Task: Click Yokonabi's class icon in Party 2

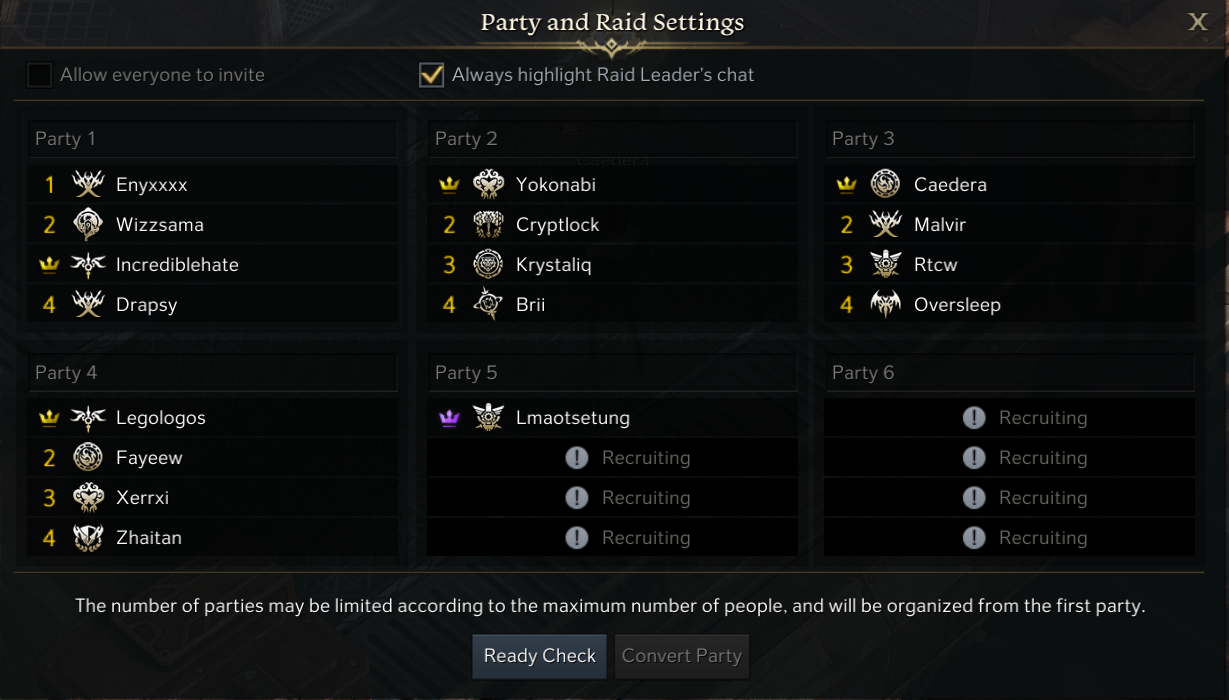Action: (488, 185)
